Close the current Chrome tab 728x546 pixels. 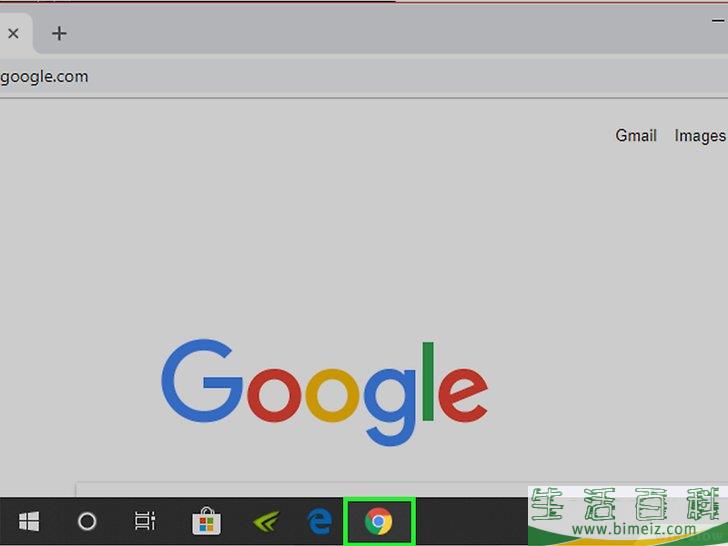click(13, 33)
